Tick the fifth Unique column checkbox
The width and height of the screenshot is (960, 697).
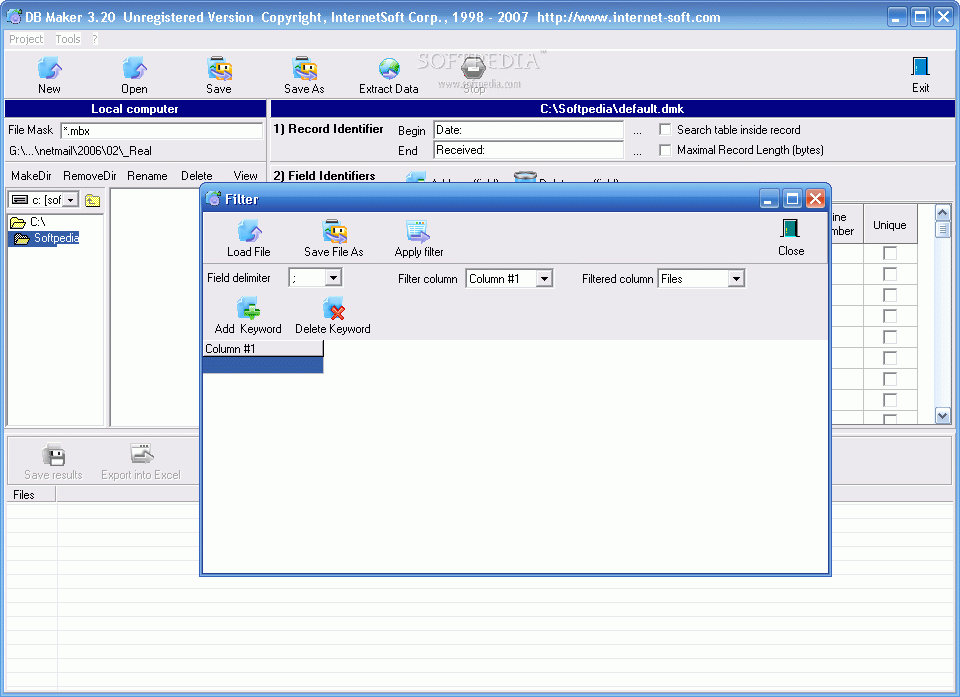(890, 337)
